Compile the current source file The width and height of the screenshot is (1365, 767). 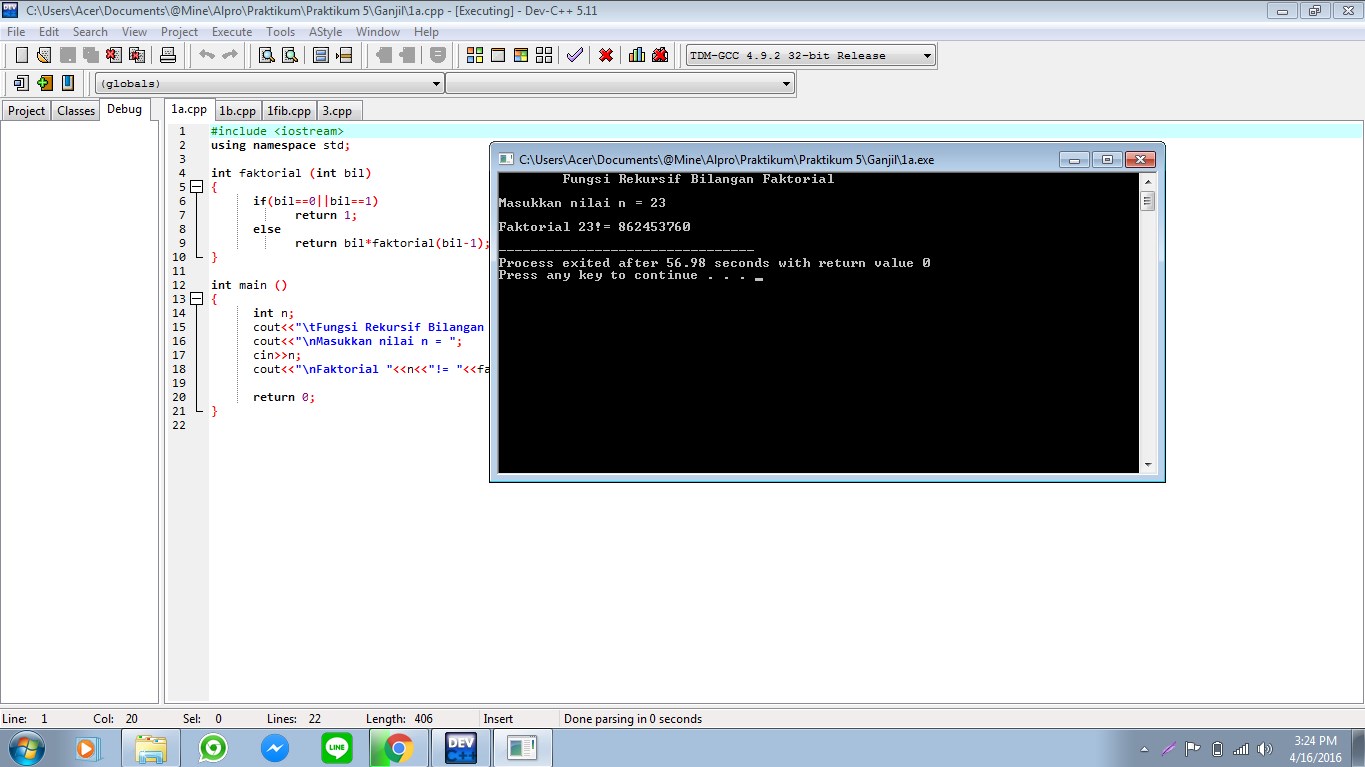[x=474, y=55]
